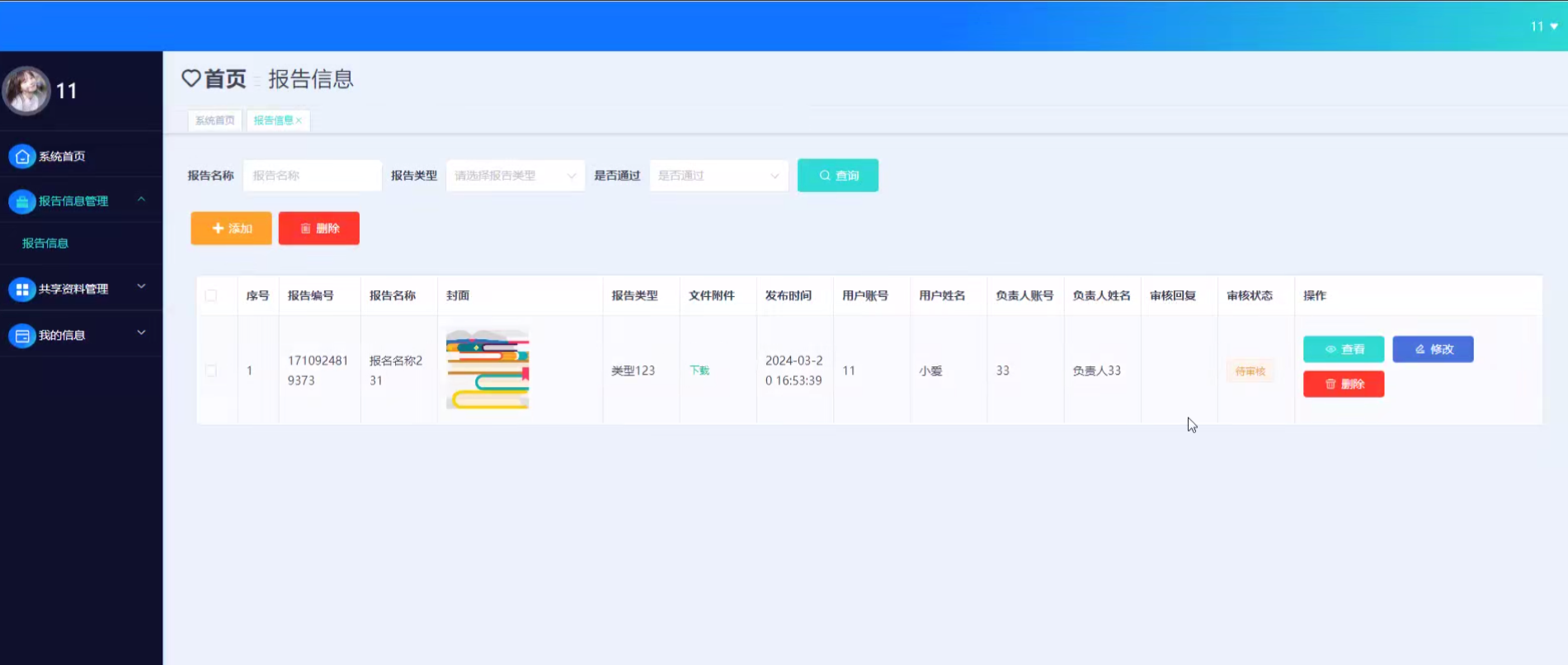
Task: Click the 审核状态 column header
Action: tap(1250, 295)
